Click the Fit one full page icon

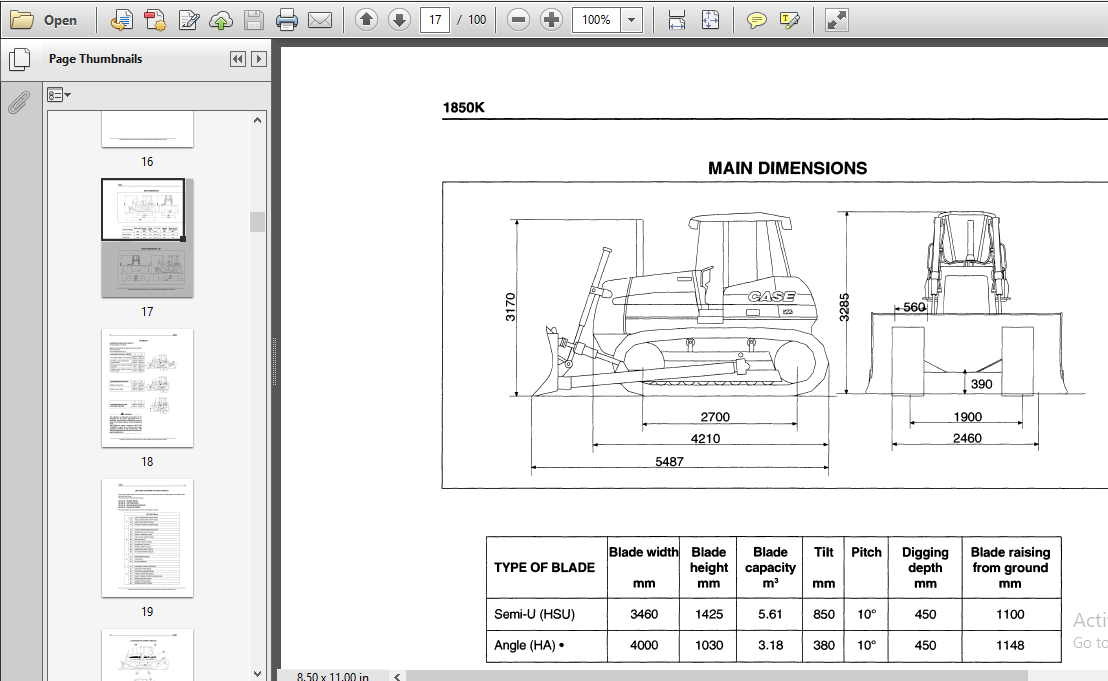tap(710, 20)
